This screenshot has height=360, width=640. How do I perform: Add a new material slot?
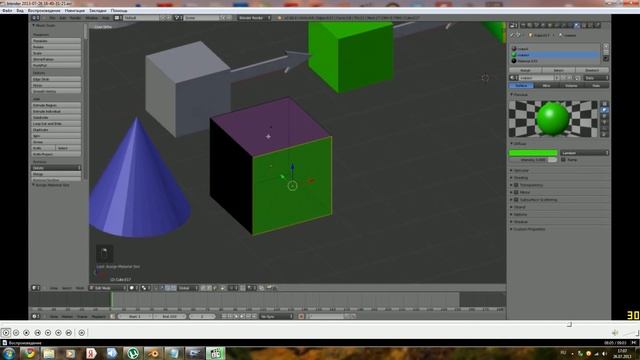point(606,46)
